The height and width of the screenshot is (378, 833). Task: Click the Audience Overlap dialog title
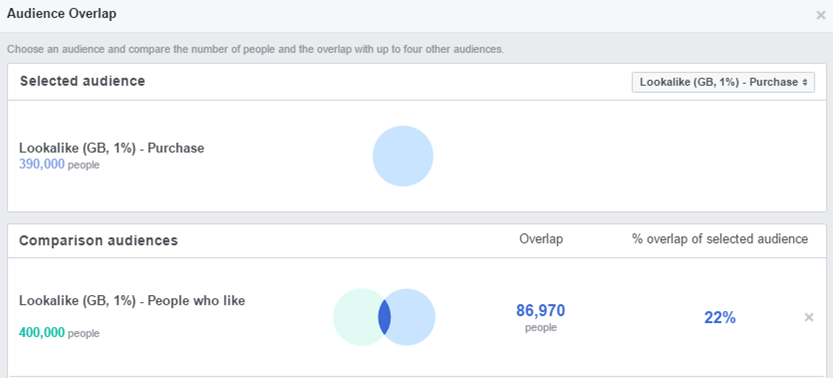tap(62, 14)
